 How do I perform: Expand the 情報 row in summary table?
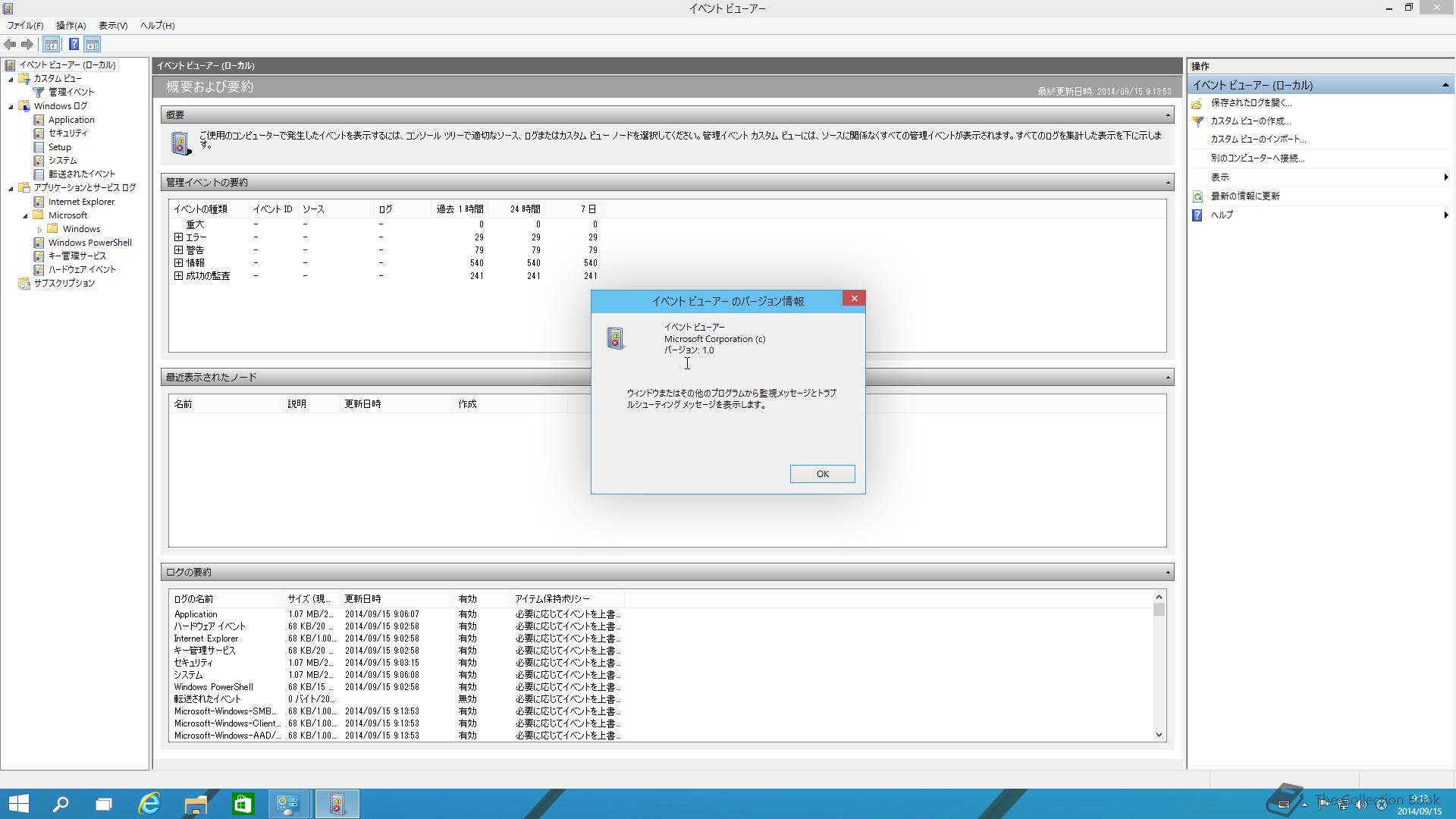tap(178, 263)
